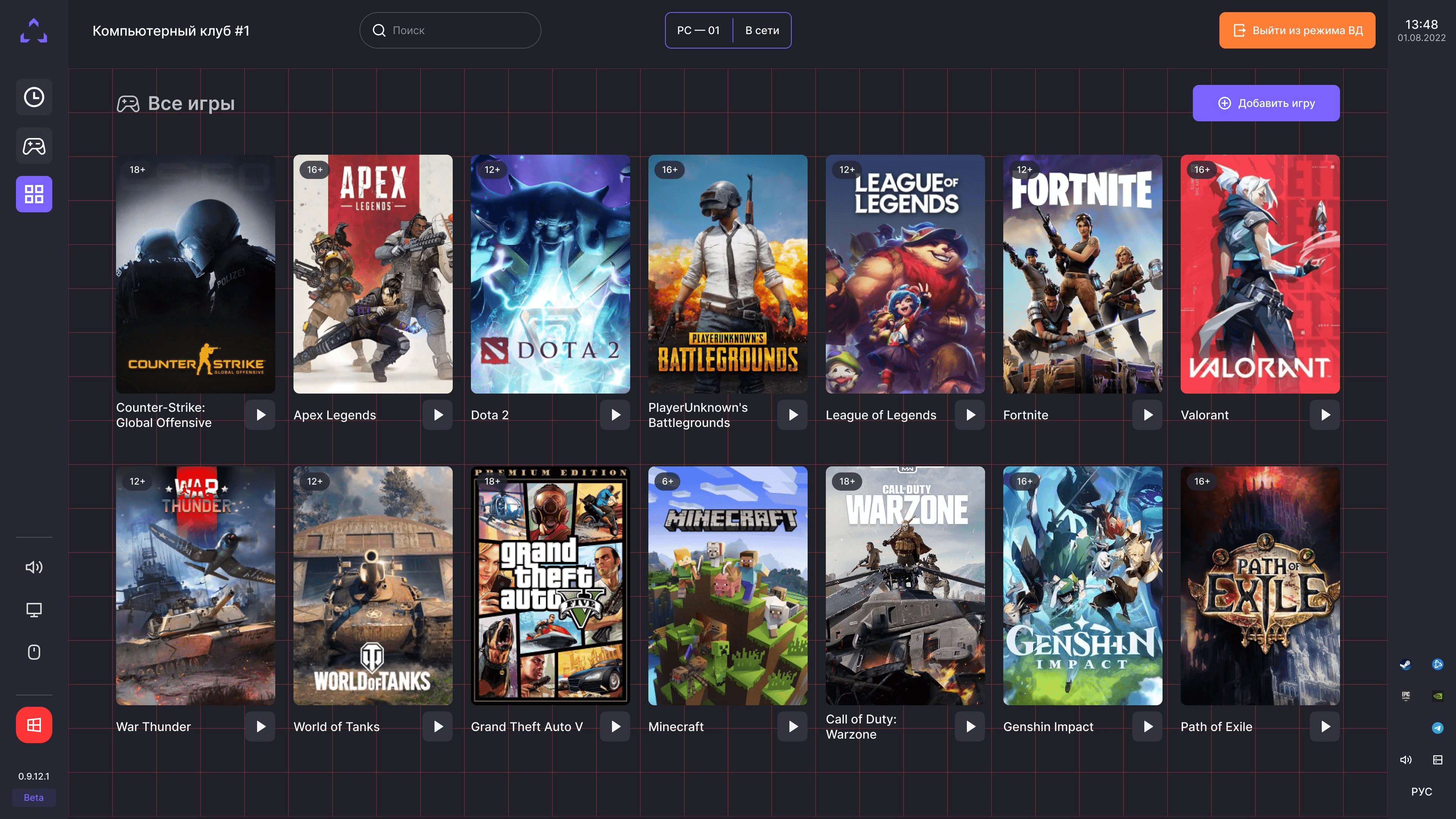The image size is (1456, 819).
Task: Click the Все игры heading
Action: 191,104
